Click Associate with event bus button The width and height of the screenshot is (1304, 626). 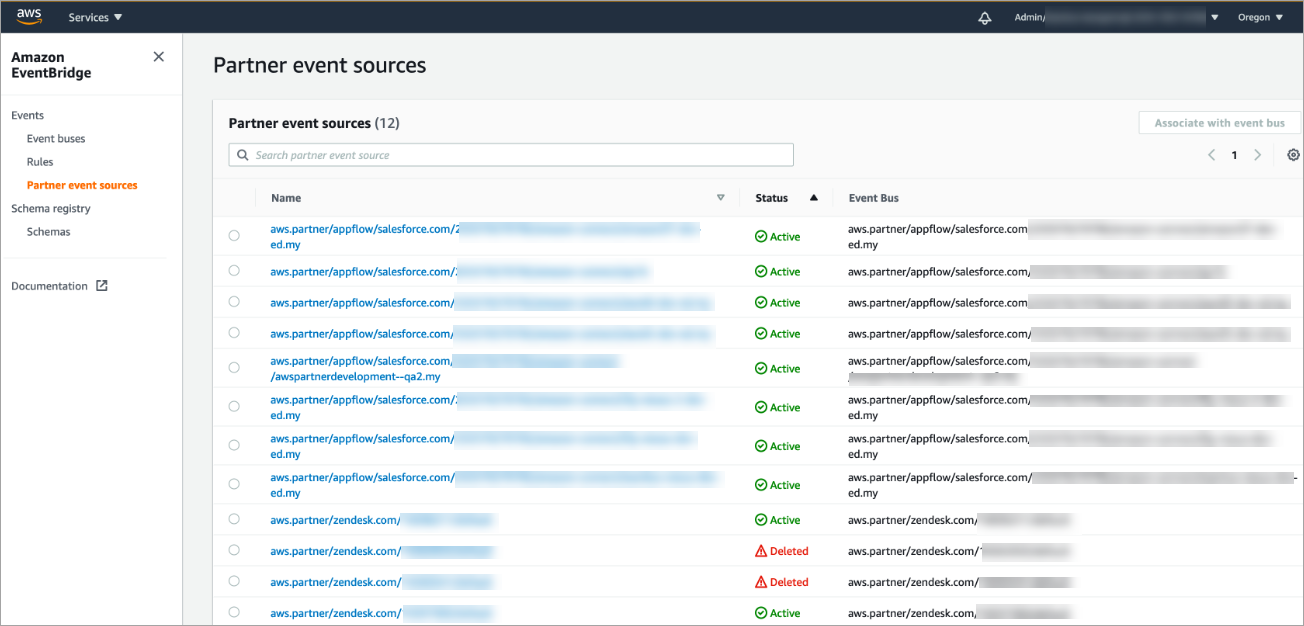(1219, 123)
